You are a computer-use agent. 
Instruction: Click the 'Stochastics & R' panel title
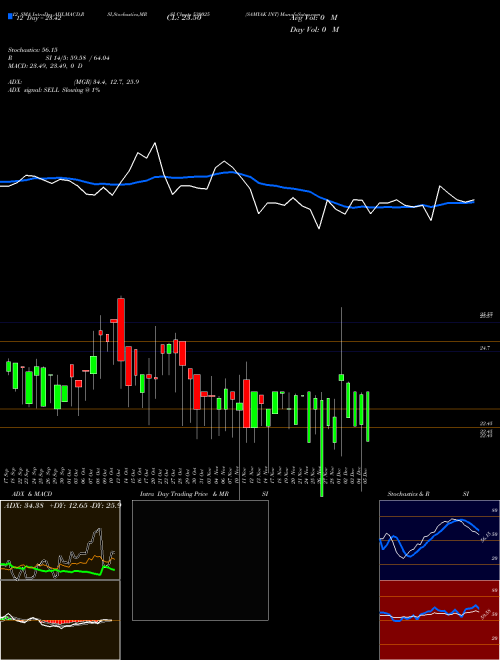pos(409,494)
